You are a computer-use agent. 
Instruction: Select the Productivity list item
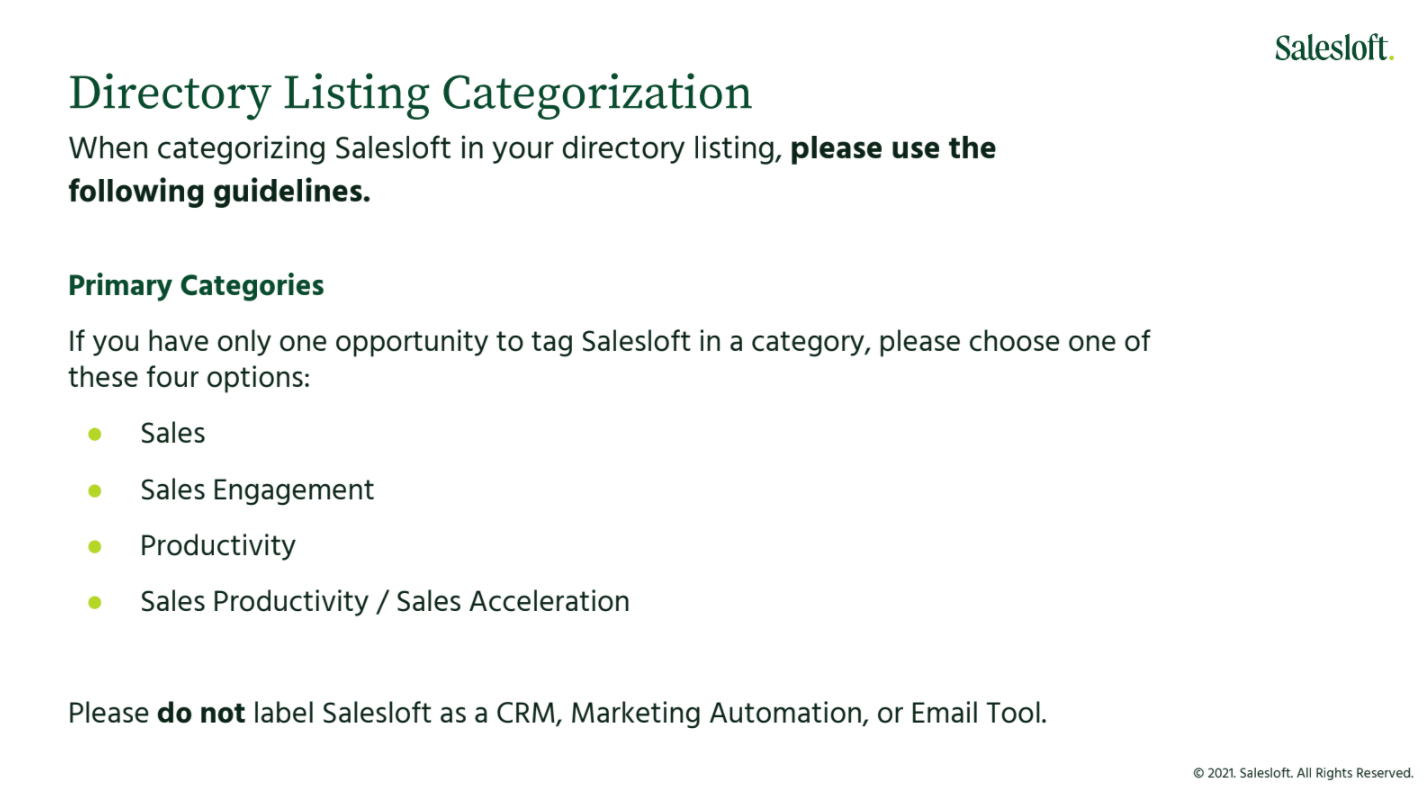click(218, 546)
